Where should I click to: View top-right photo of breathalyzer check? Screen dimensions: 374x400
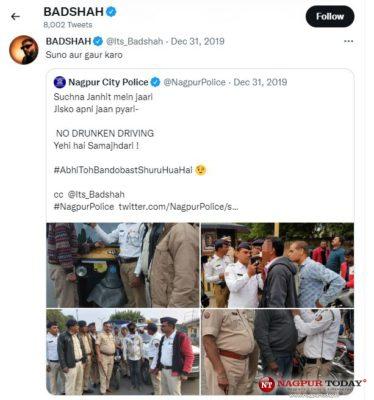coord(277,265)
